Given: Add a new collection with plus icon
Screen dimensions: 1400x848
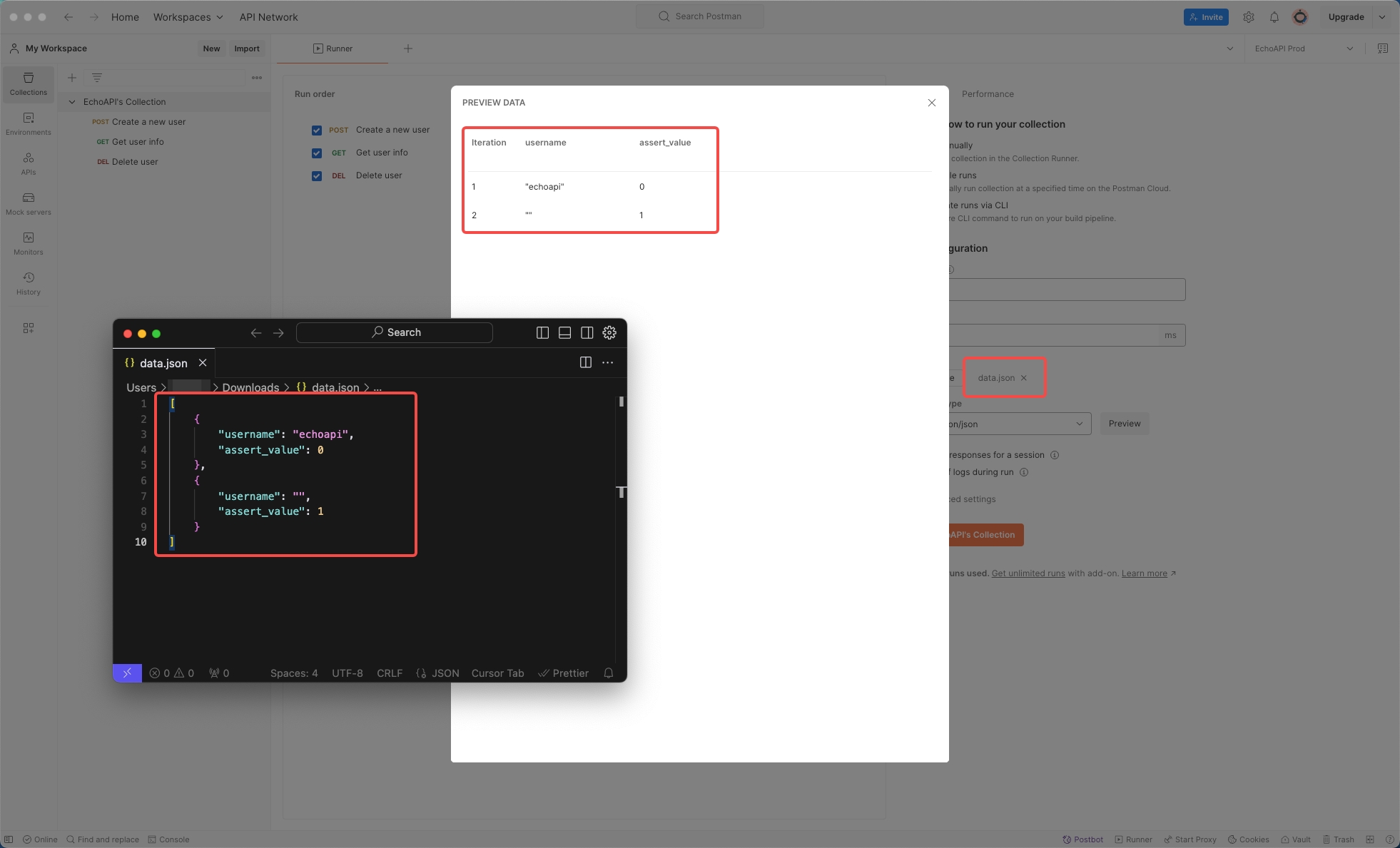Looking at the screenshot, I should click(71, 78).
